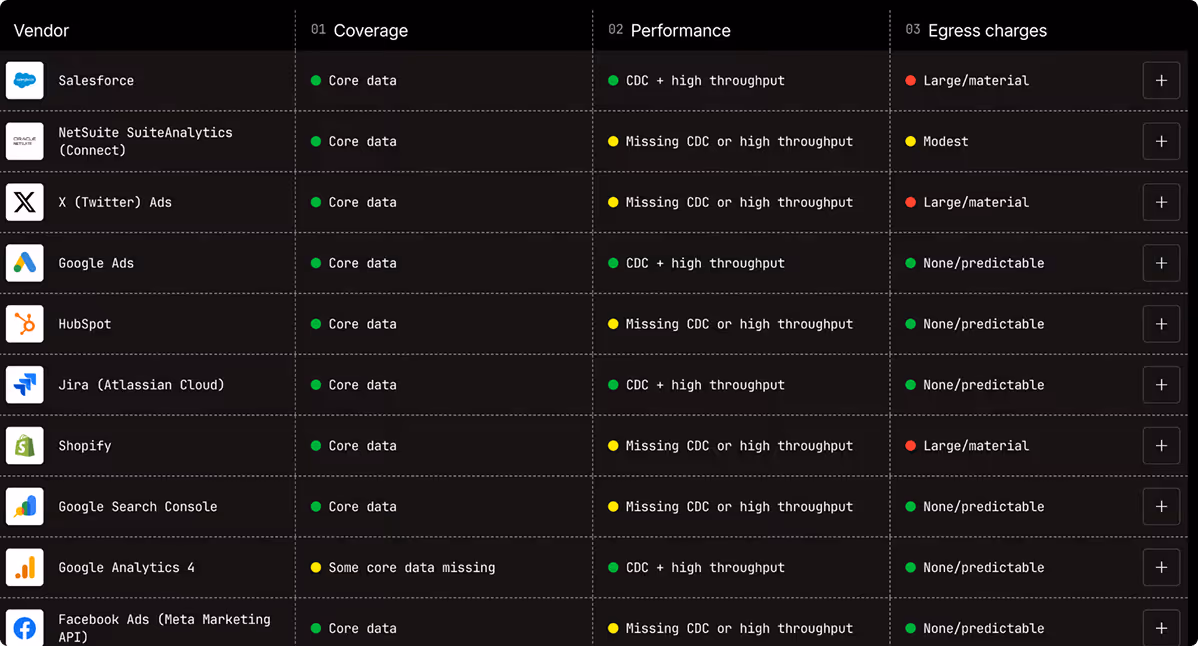The image size is (1198, 646).
Task: Select the 02 Performance column header
Action: (x=669, y=31)
